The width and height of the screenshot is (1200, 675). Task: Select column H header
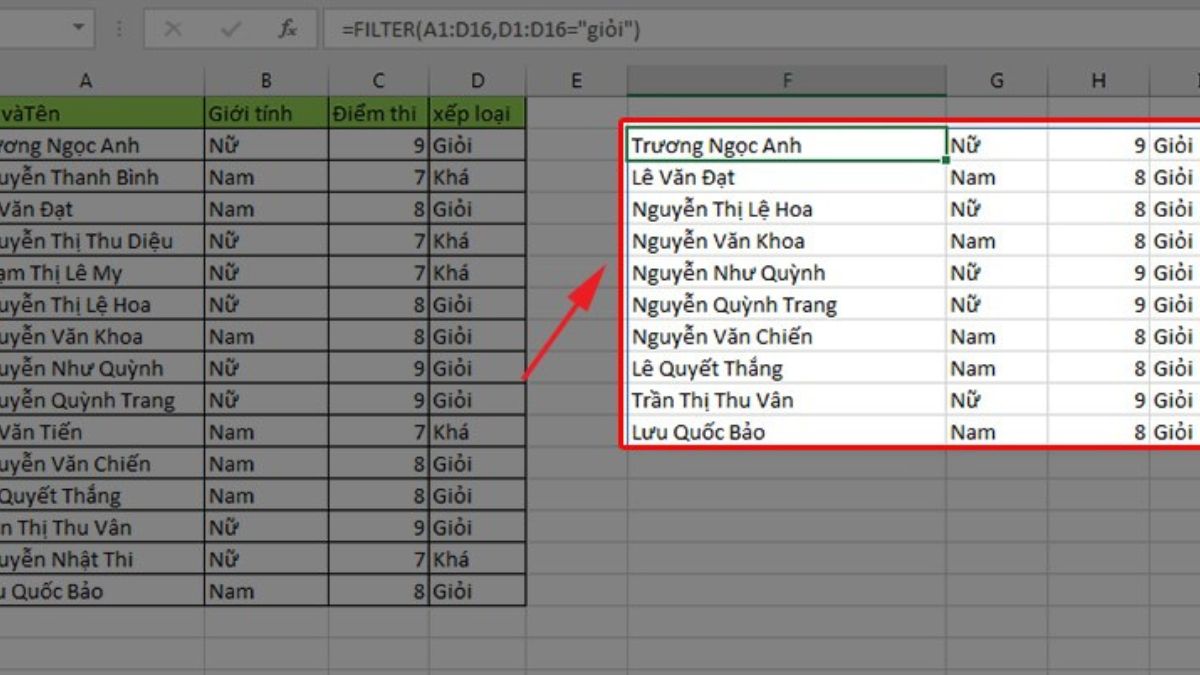tap(1099, 81)
